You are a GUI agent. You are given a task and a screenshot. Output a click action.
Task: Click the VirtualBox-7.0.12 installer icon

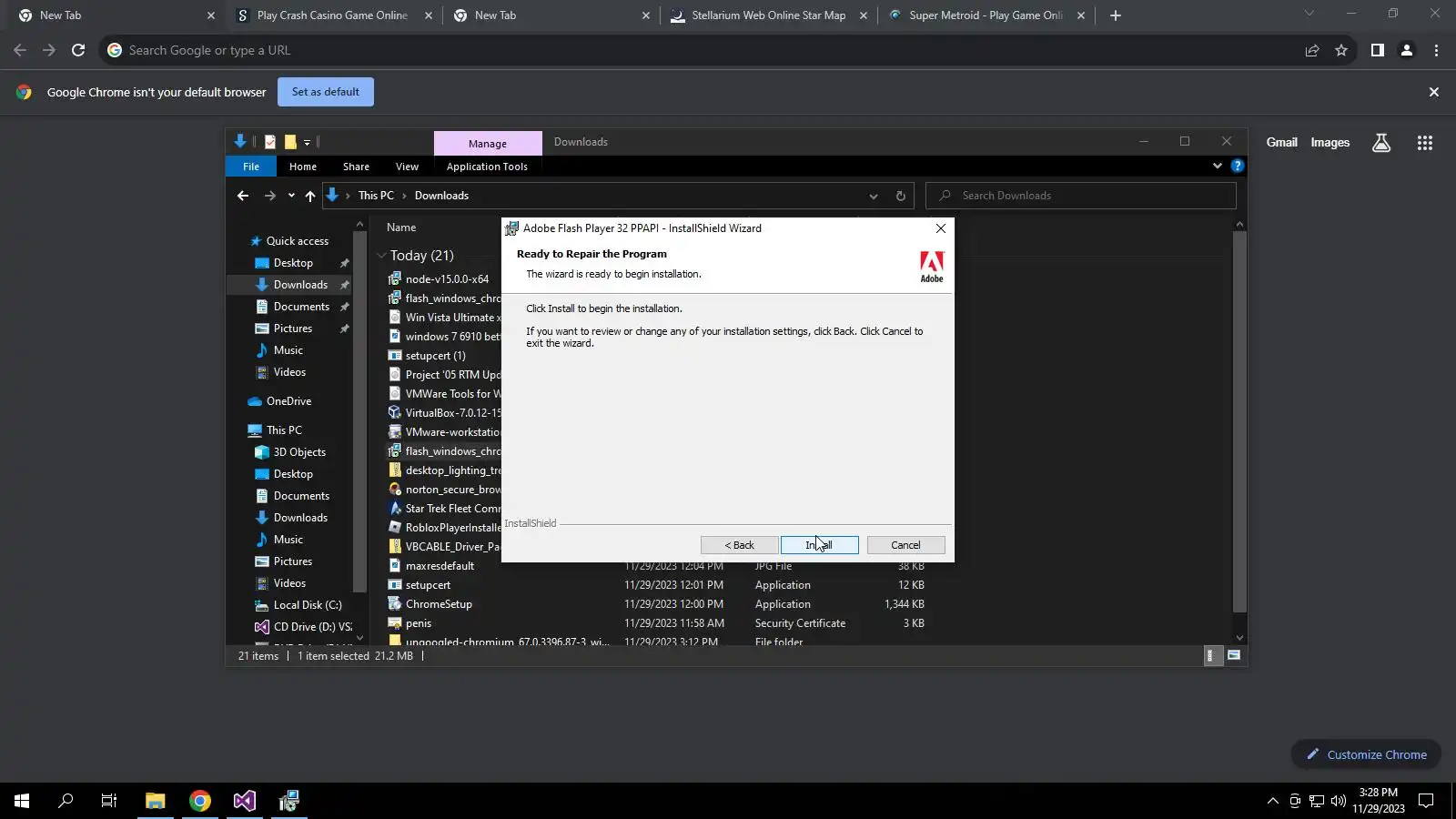tap(395, 412)
